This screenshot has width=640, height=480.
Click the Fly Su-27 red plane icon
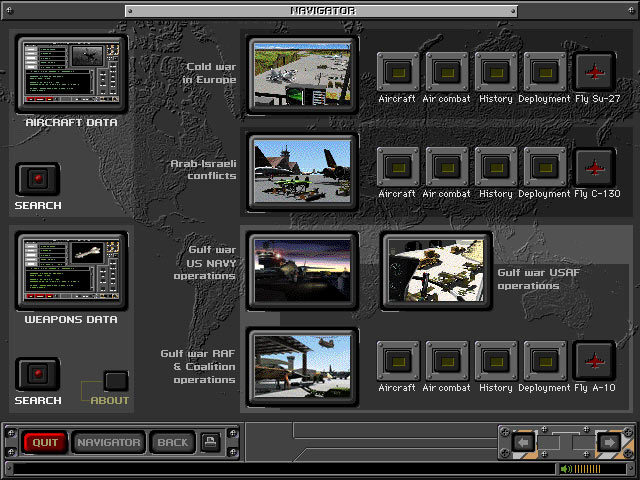(594, 72)
